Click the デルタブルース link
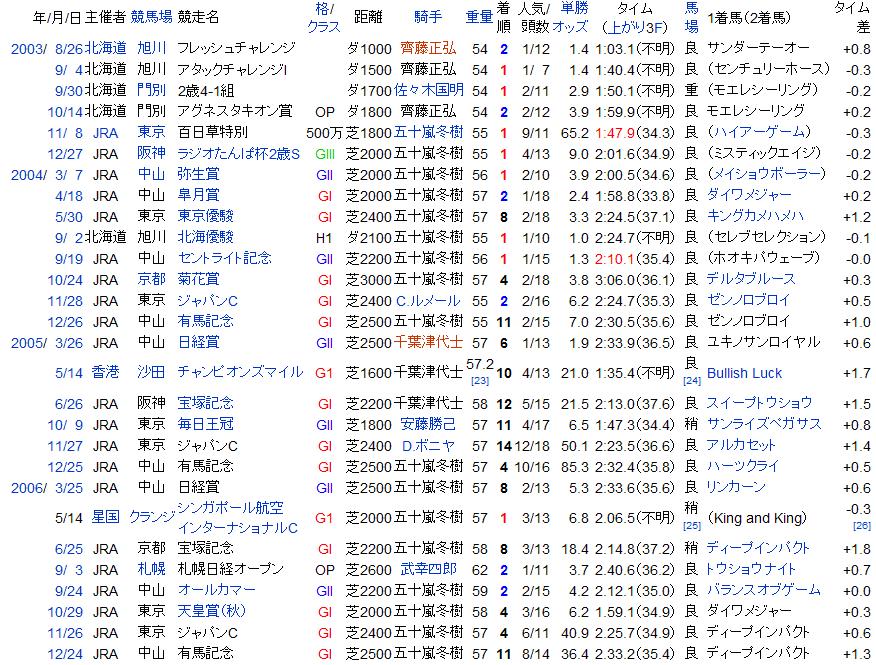Screen dimensions: 876x665 point(751,279)
